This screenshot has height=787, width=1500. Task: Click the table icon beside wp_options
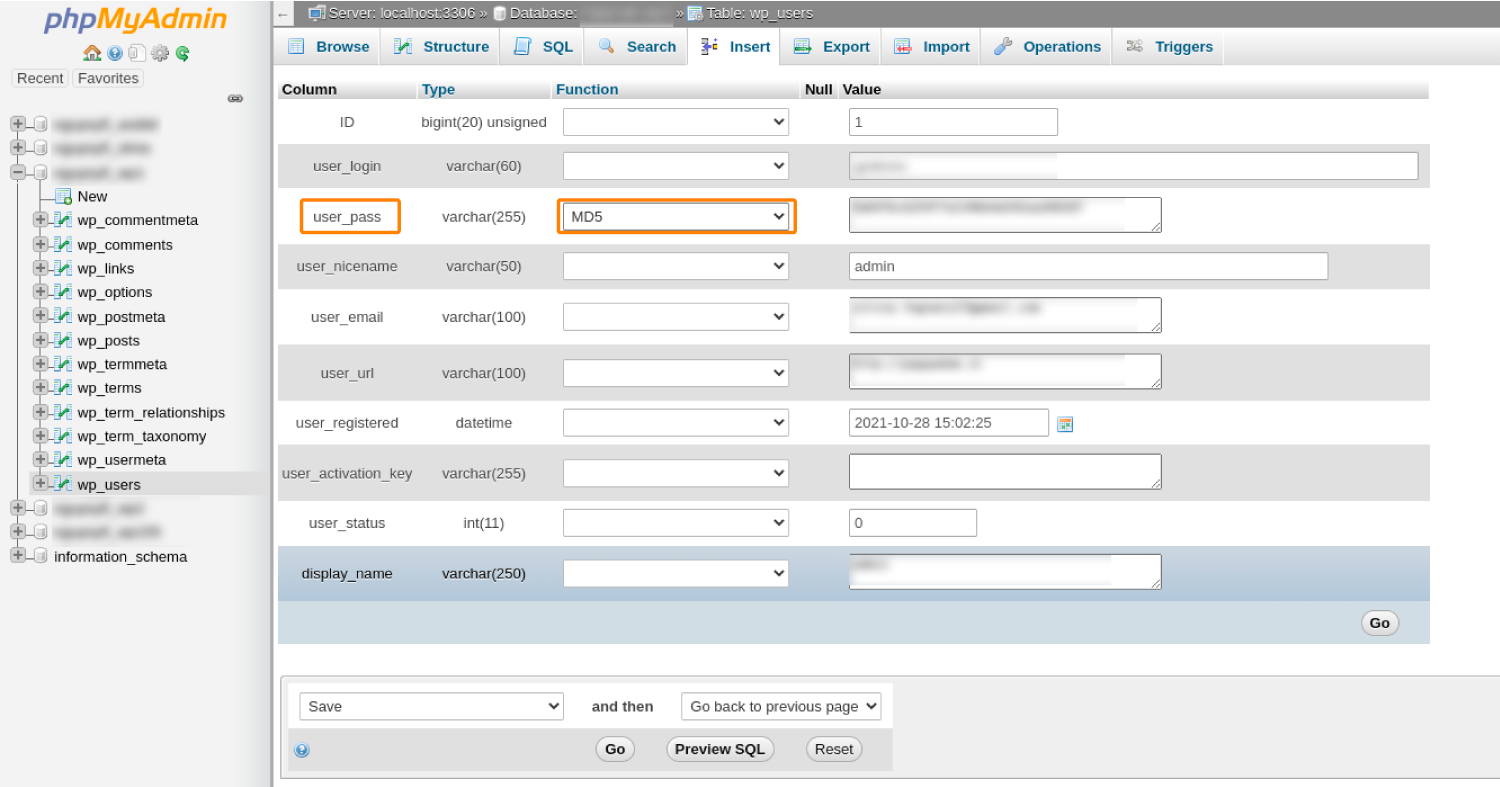coord(63,292)
